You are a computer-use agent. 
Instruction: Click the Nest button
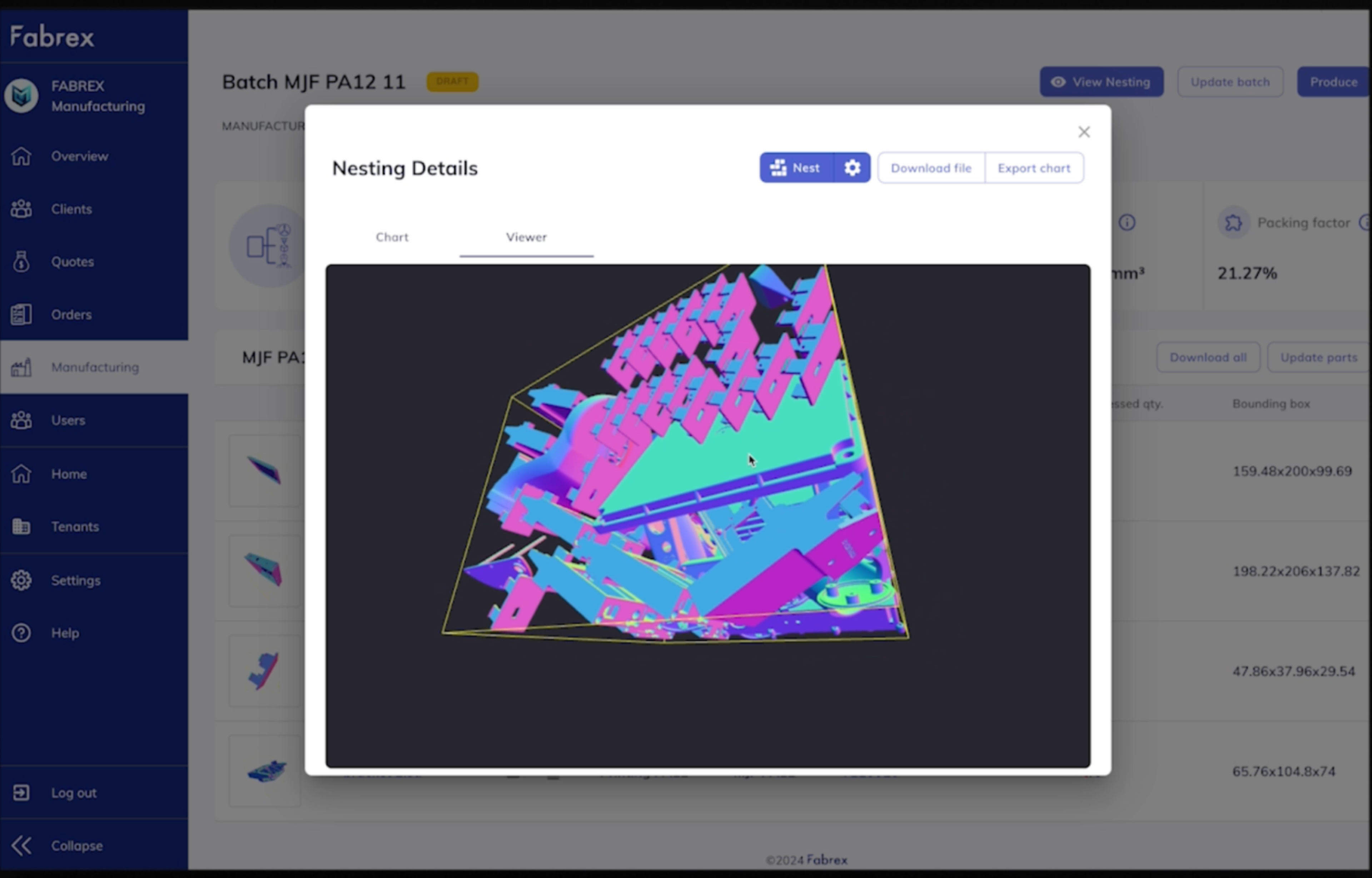[796, 168]
